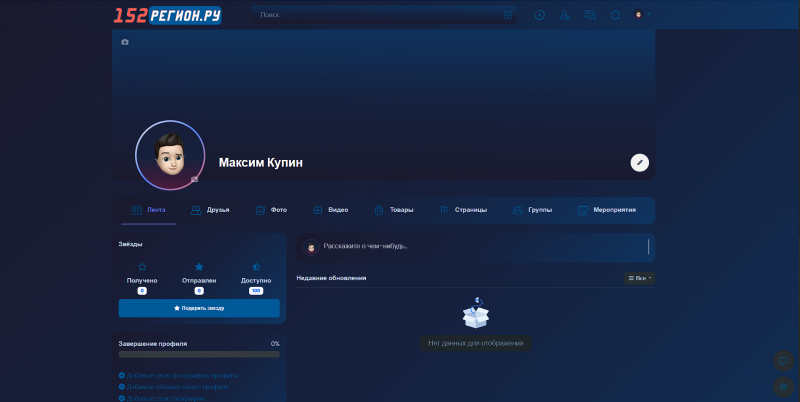
Task: Click the search bar grid icon
Action: [x=508, y=15]
